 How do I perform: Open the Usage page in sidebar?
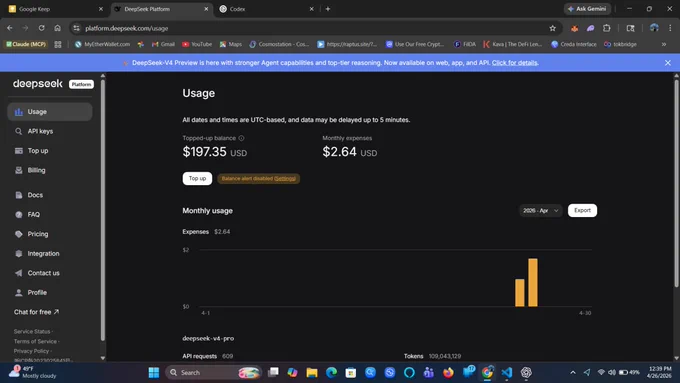[49, 112]
